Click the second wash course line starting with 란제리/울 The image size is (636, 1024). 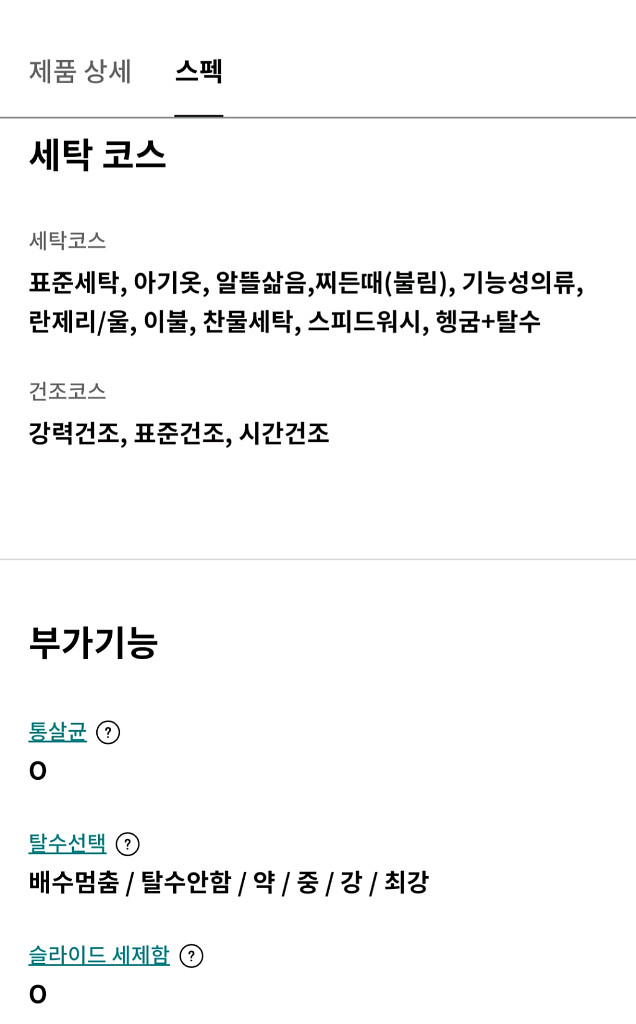(x=285, y=322)
